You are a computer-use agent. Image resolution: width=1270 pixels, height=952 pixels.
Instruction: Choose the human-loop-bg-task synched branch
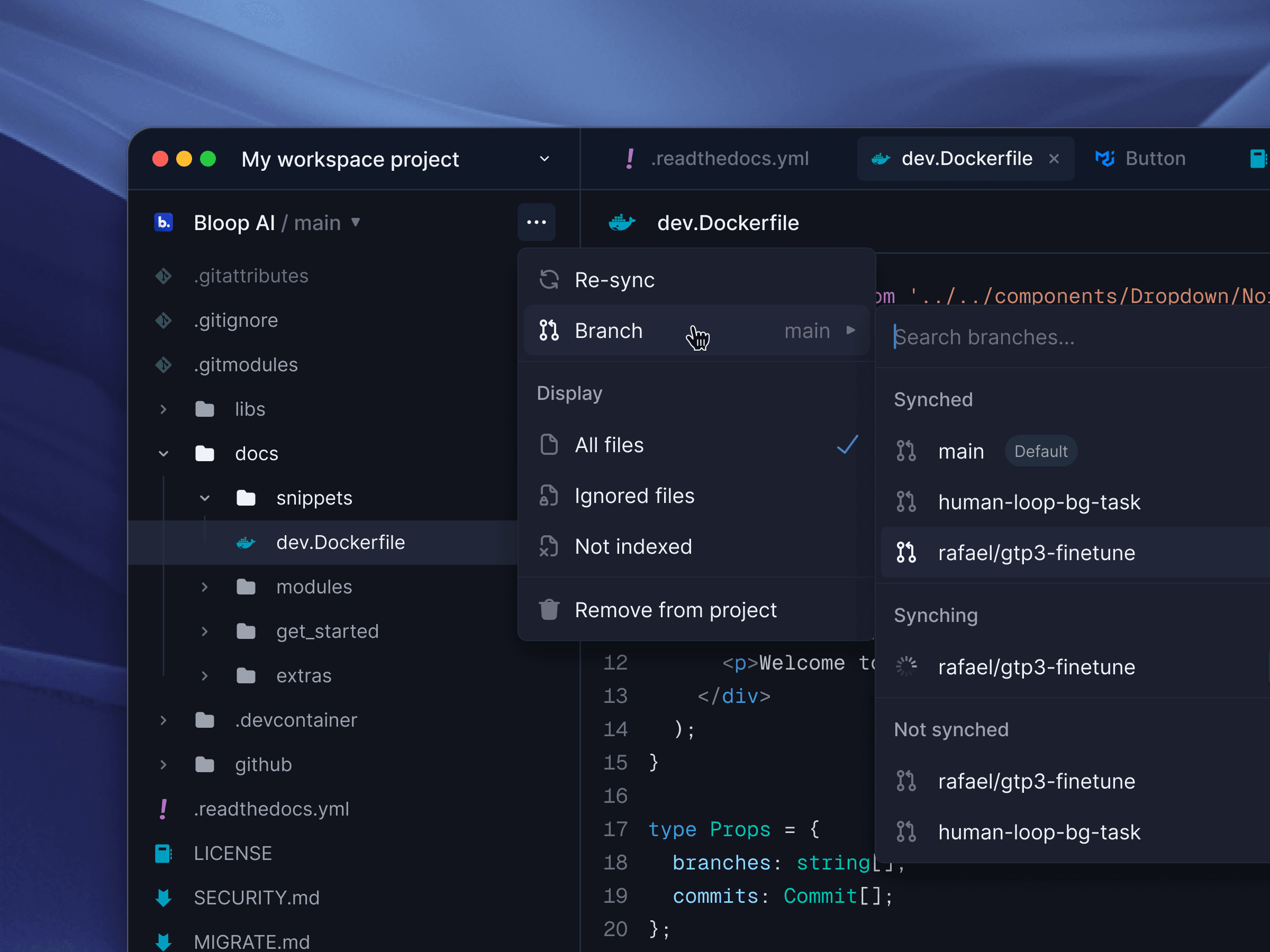pos(1038,502)
